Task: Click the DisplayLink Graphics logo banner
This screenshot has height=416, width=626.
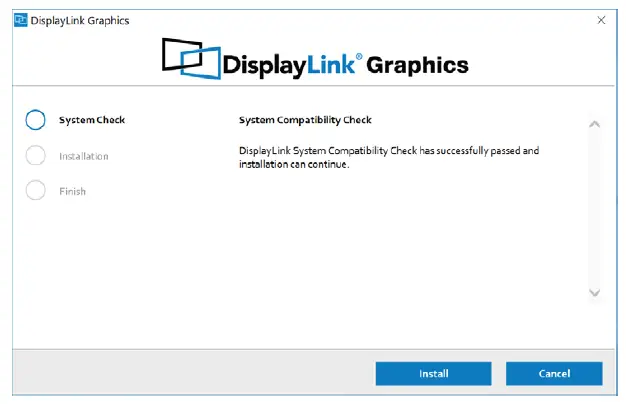Action: pos(315,59)
